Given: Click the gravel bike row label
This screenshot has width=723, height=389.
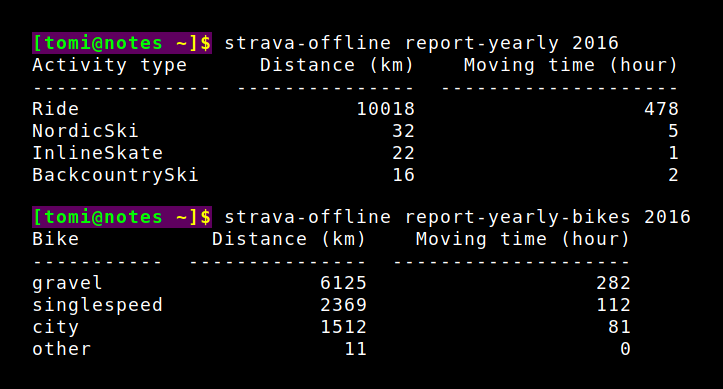Looking at the screenshot, I should [x=67, y=283].
